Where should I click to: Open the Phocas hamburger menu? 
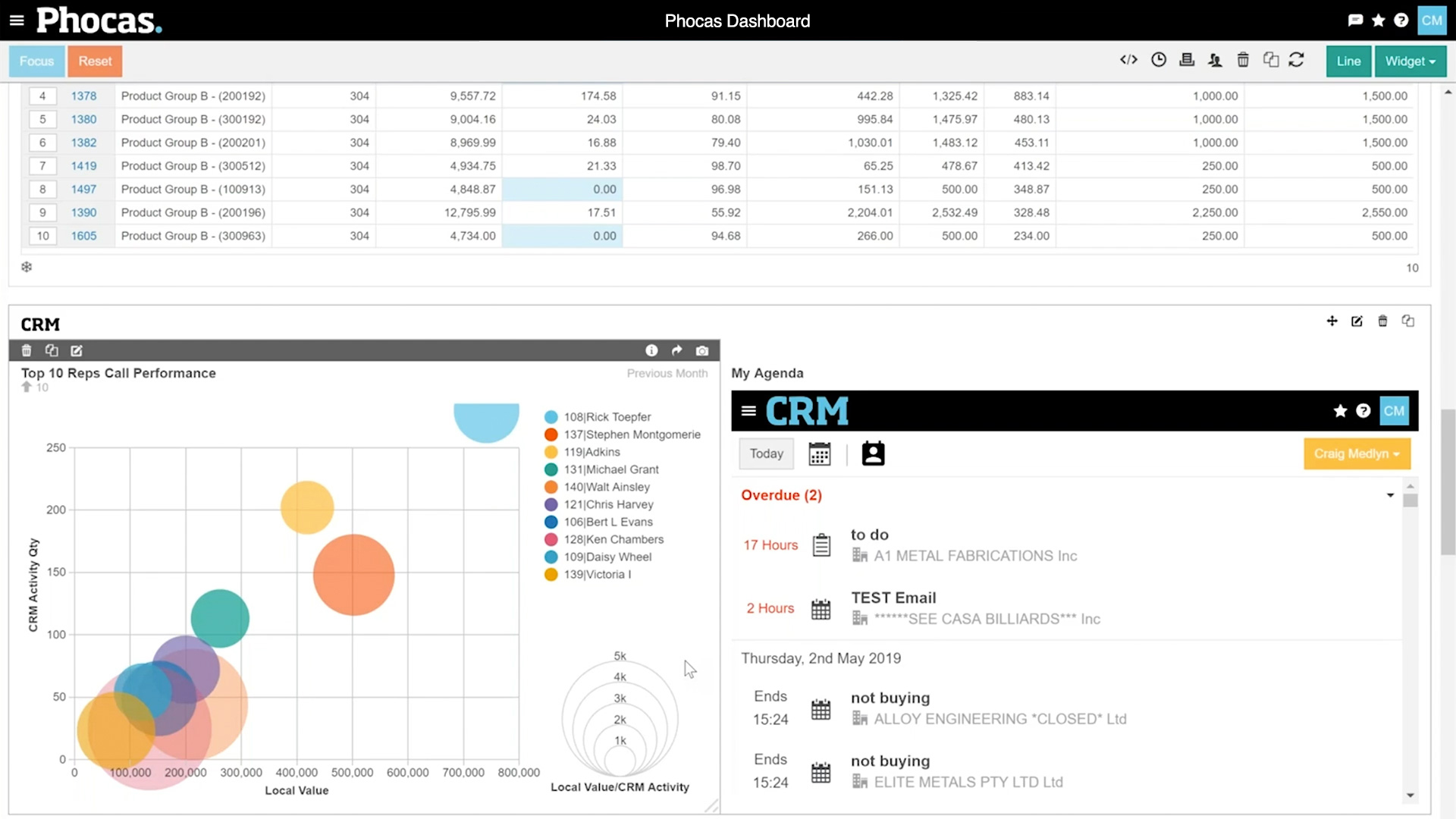coord(17,20)
